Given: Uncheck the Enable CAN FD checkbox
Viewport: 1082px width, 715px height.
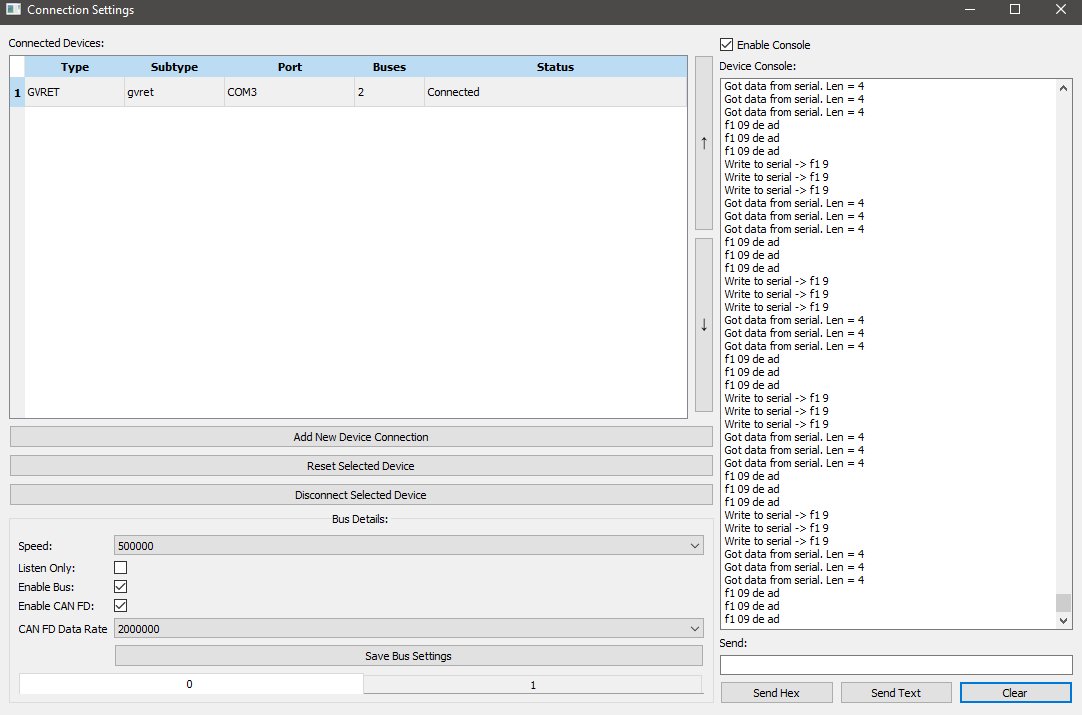Looking at the screenshot, I should pyautogui.click(x=121, y=605).
